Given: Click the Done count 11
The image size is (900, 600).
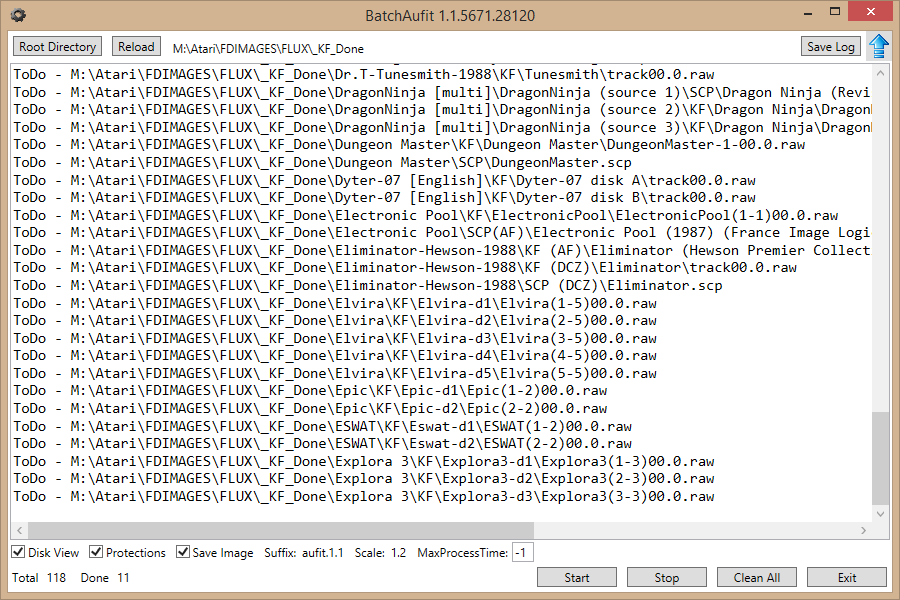Looking at the screenshot, I should click(123, 578).
